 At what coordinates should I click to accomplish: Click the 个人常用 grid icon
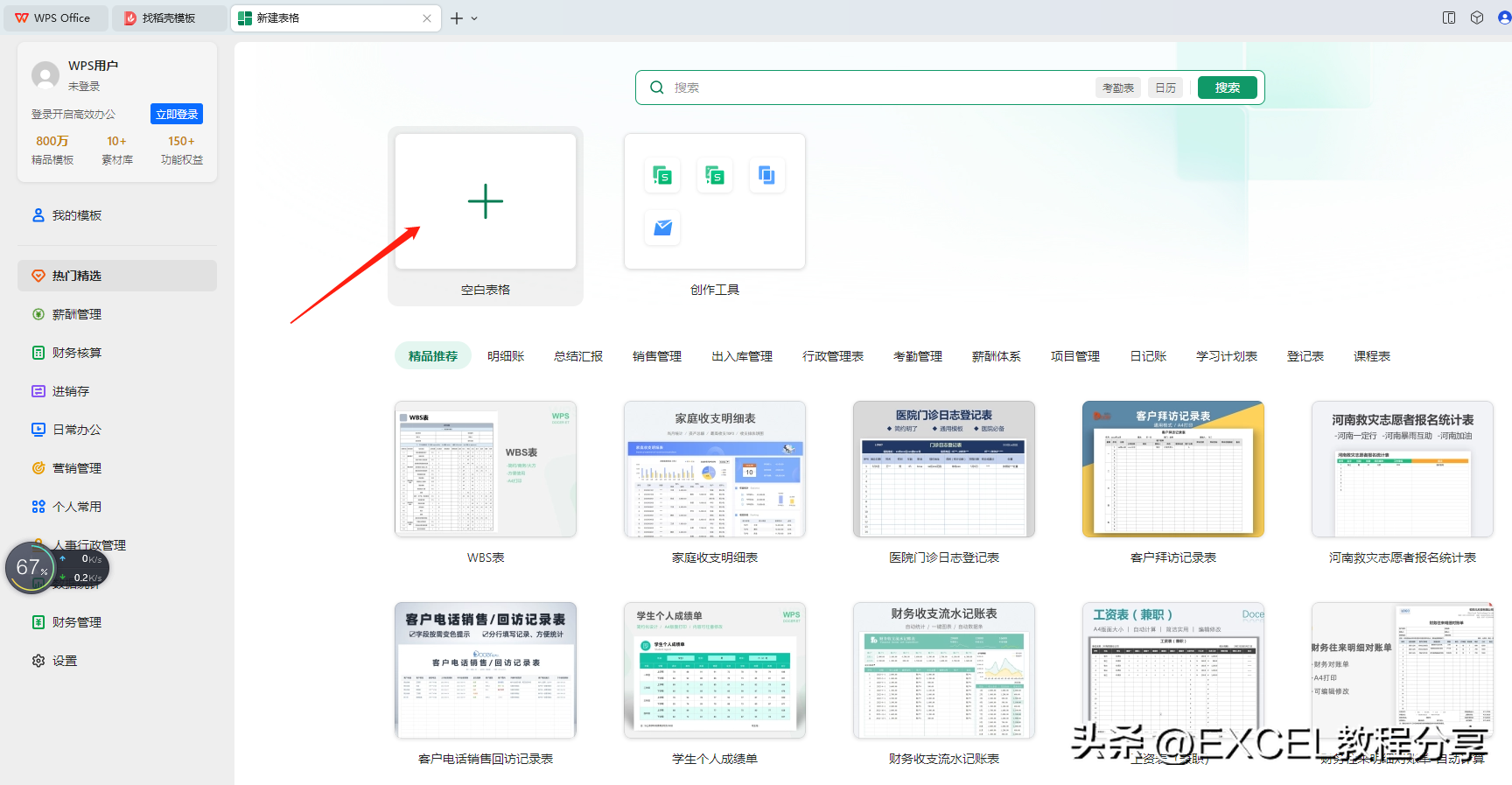[x=38, y=507]
